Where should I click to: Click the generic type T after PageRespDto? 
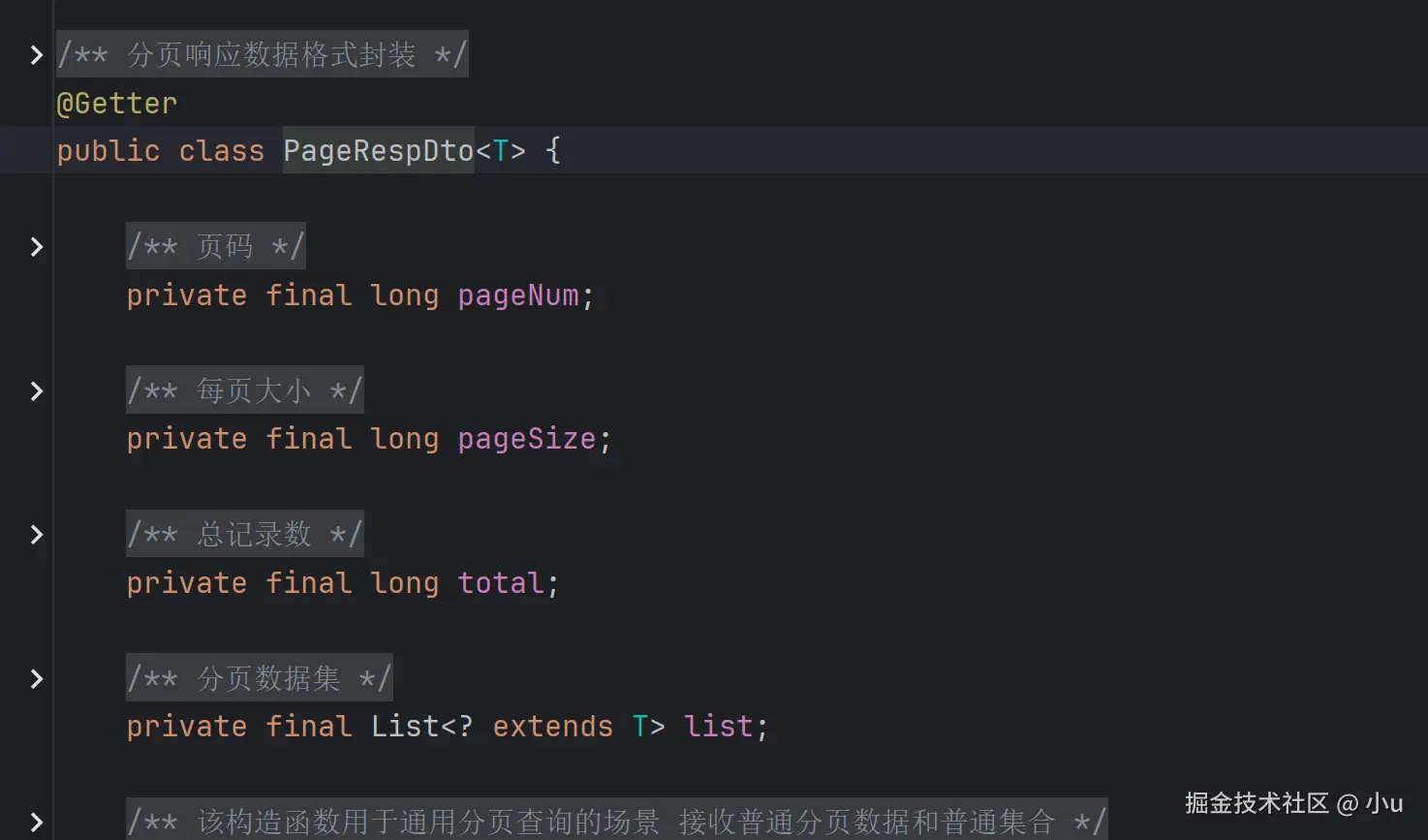pos(501,151)
